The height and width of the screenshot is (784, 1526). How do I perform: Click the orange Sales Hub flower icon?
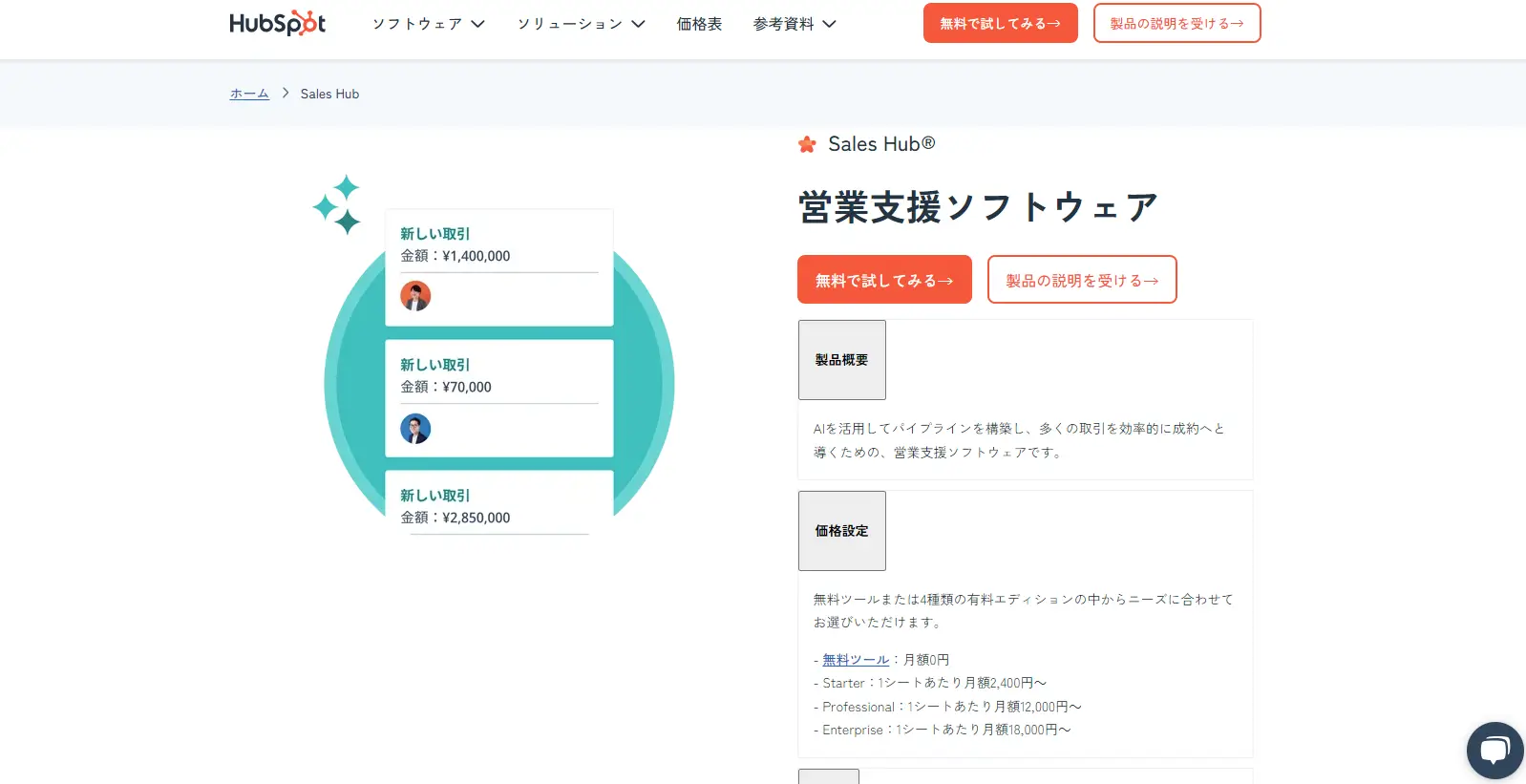click(x=807, y=144)
